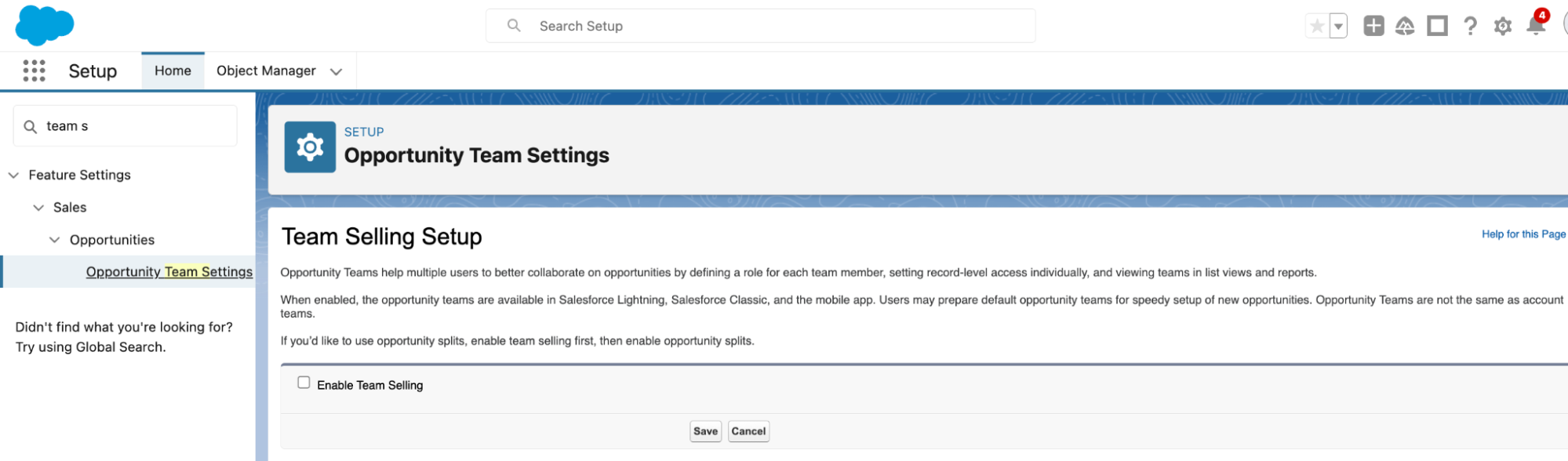Collapse the Feature Settings tree node

[13, 175]
